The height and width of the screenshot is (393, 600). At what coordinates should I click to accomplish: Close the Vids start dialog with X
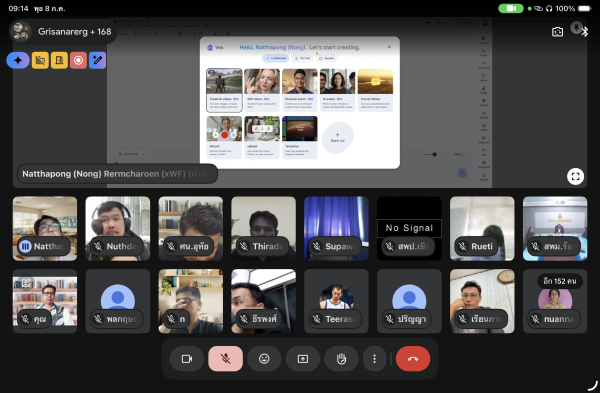click(x=389, y=47)
